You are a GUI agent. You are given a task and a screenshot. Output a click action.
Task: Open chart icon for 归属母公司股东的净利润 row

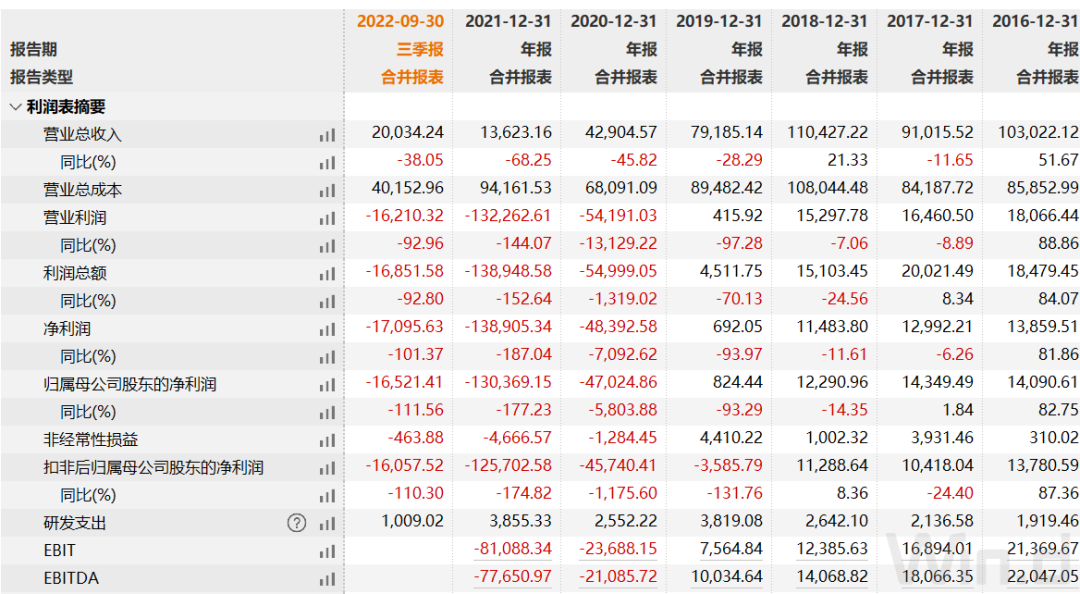coord(327,385)
